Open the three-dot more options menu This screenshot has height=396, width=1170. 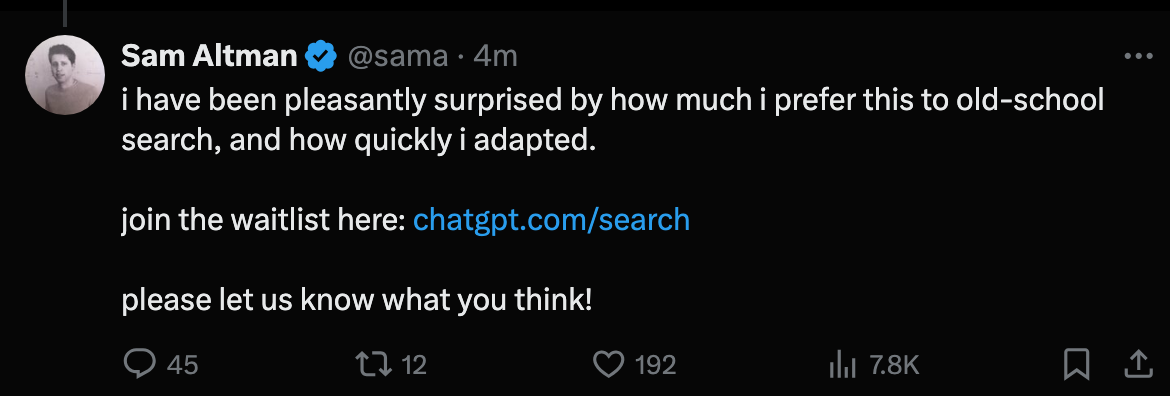pos(1139,57)
